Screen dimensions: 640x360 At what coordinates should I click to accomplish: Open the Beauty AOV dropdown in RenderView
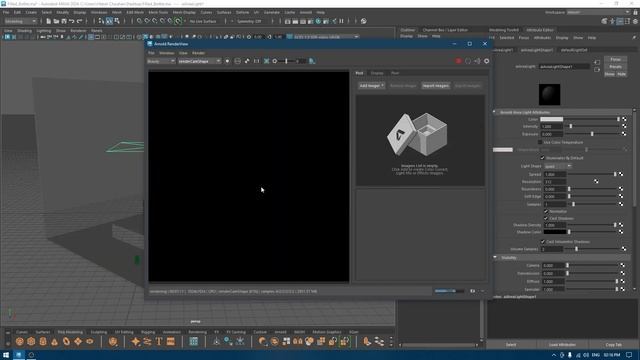(x=161, y=61)
